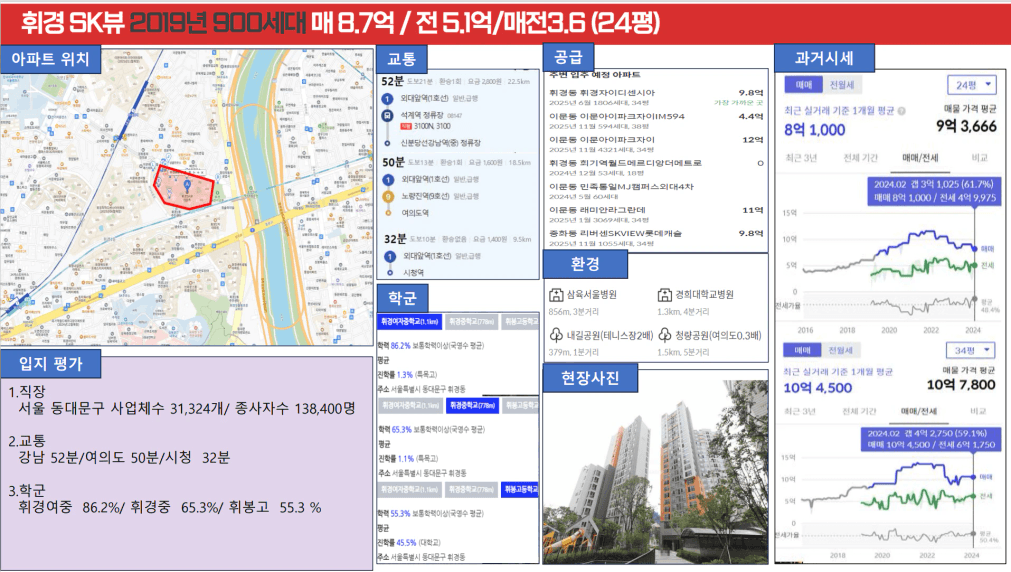Click the 2024.02 tooltip on the 24평 chart
1011x572 pixels.
point(934,191)
